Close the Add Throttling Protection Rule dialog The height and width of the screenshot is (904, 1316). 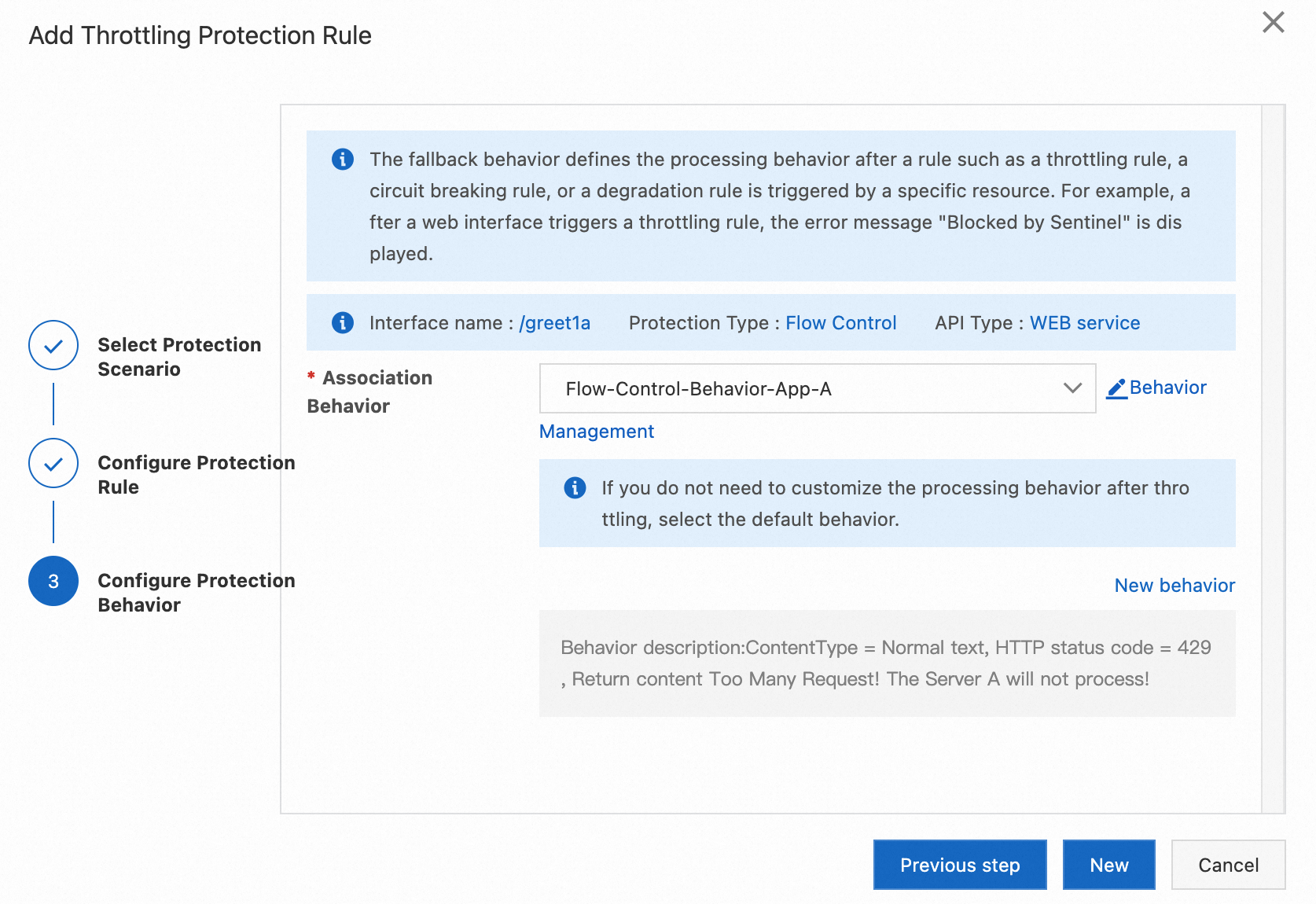[1273, 22]
